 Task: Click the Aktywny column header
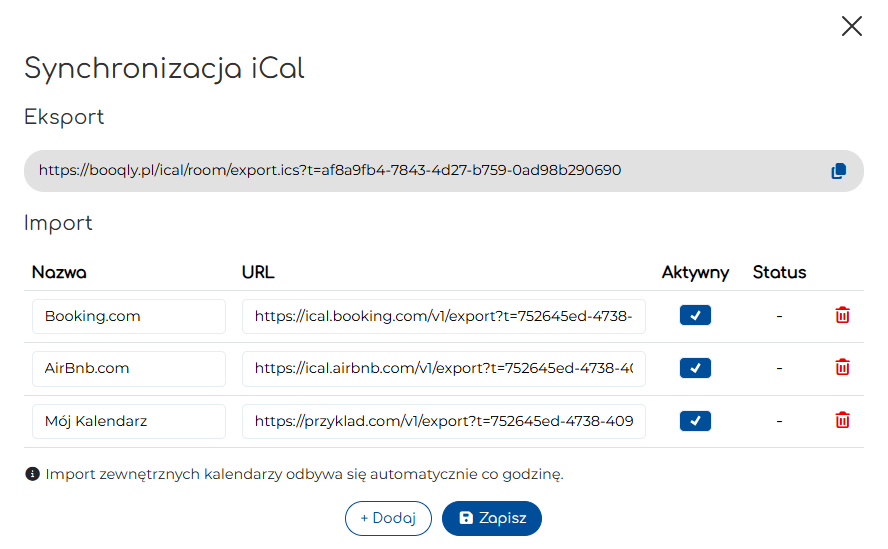pyautogui.click(x=695, y=272)
